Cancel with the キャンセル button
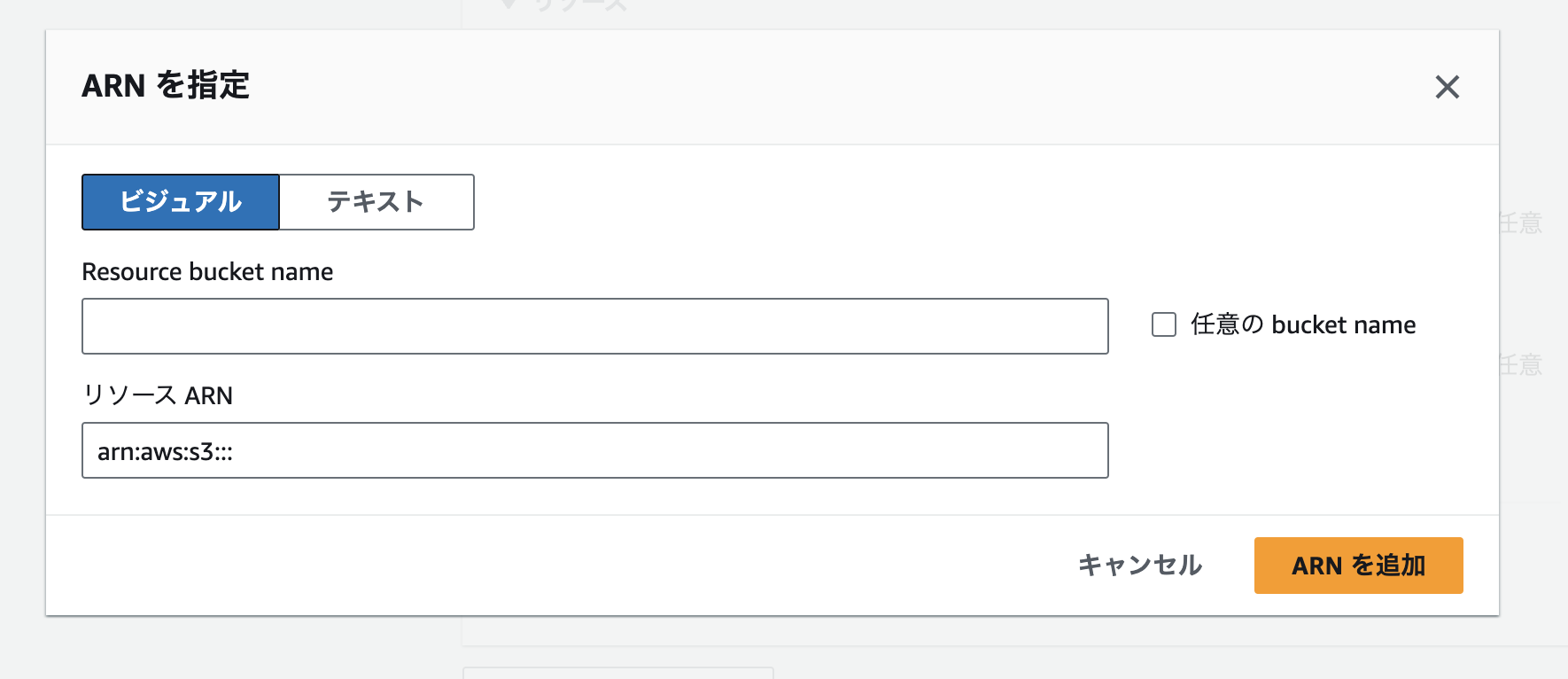 pos(1140,566)
